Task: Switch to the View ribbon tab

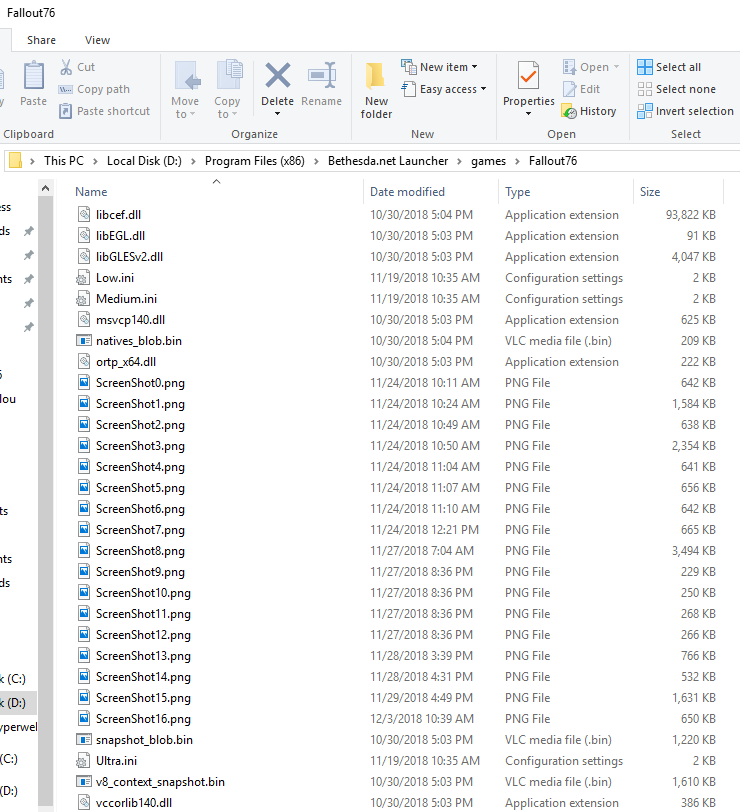Action: click(x=97, y=40)
